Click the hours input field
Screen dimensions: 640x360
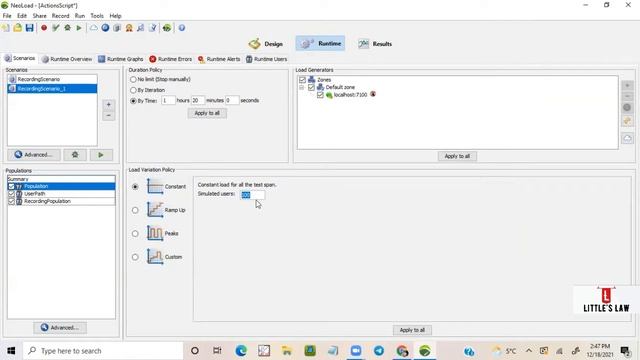click(168, 100)
